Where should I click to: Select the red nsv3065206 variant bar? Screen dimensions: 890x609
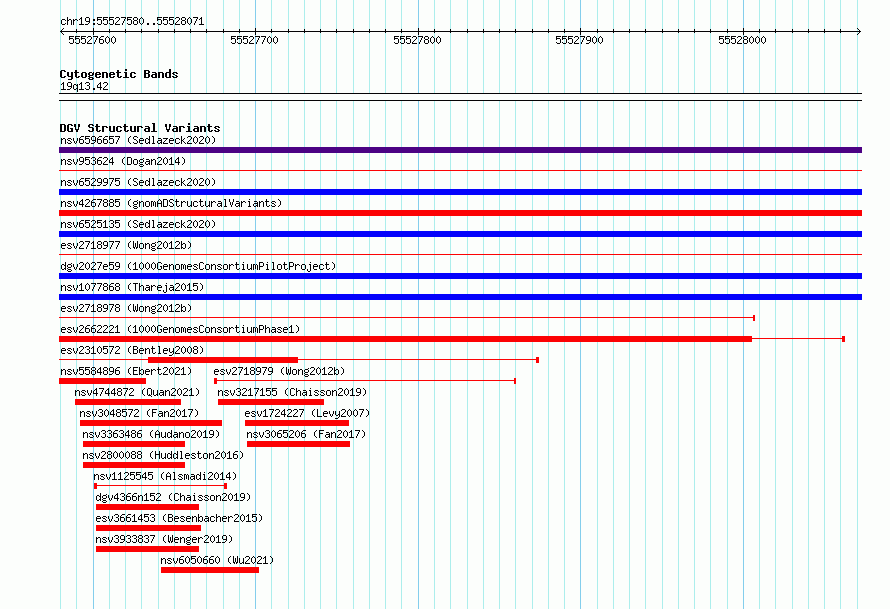coord(299,444)
